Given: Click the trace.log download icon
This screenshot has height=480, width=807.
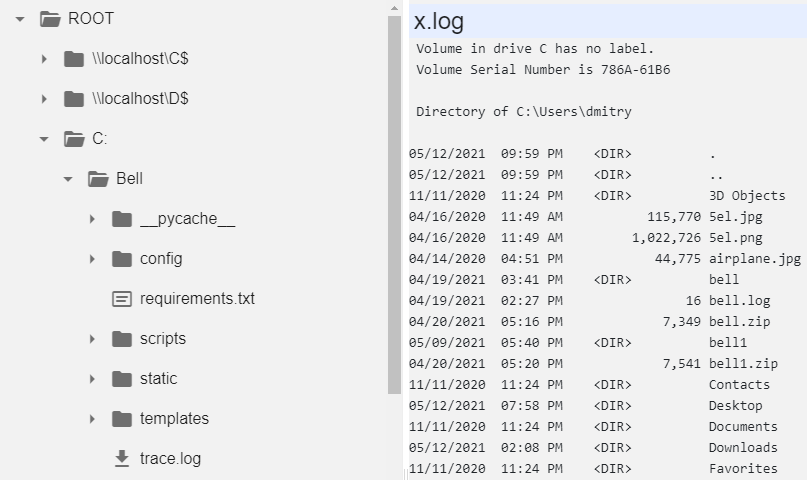Looking at the screenshot, I should click(x=121, y=458).
